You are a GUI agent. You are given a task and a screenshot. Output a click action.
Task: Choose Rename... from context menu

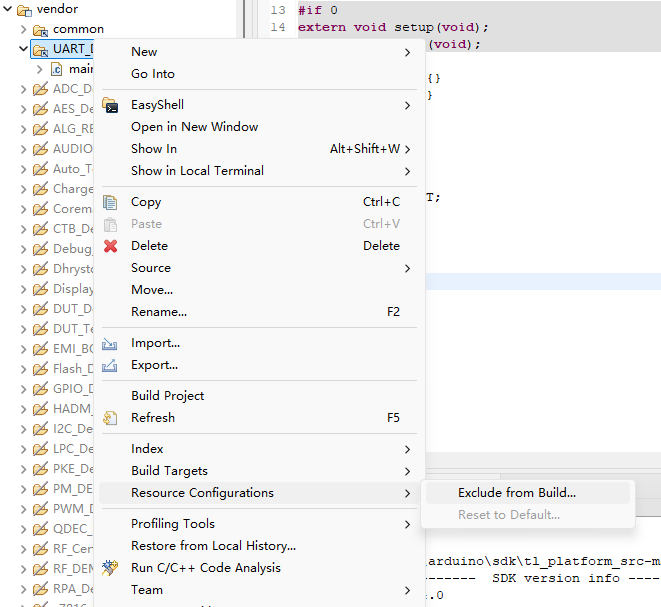tap(259, 312)
